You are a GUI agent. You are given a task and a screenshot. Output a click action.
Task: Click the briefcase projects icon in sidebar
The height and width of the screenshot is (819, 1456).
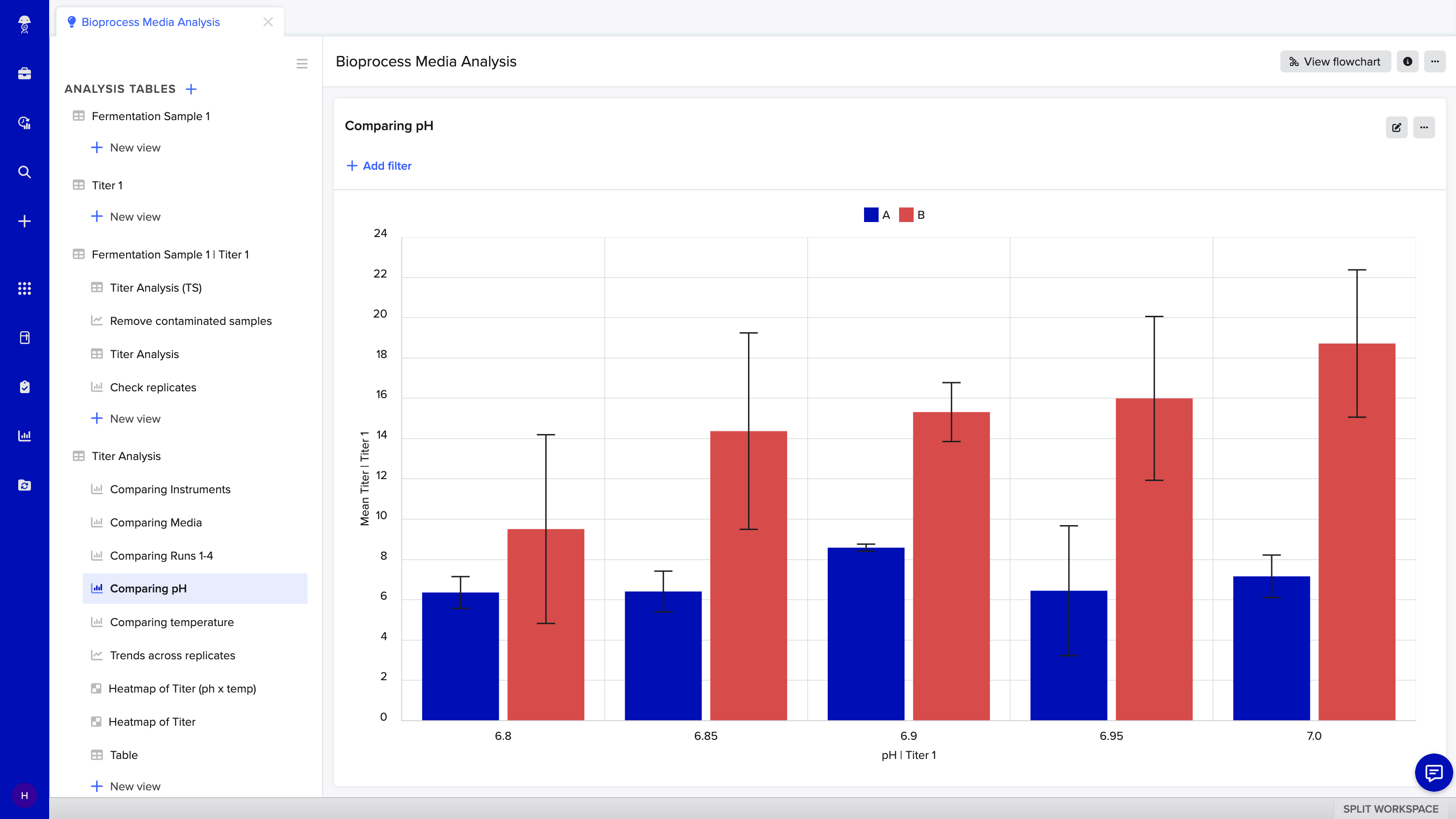[x=24, y=73]
